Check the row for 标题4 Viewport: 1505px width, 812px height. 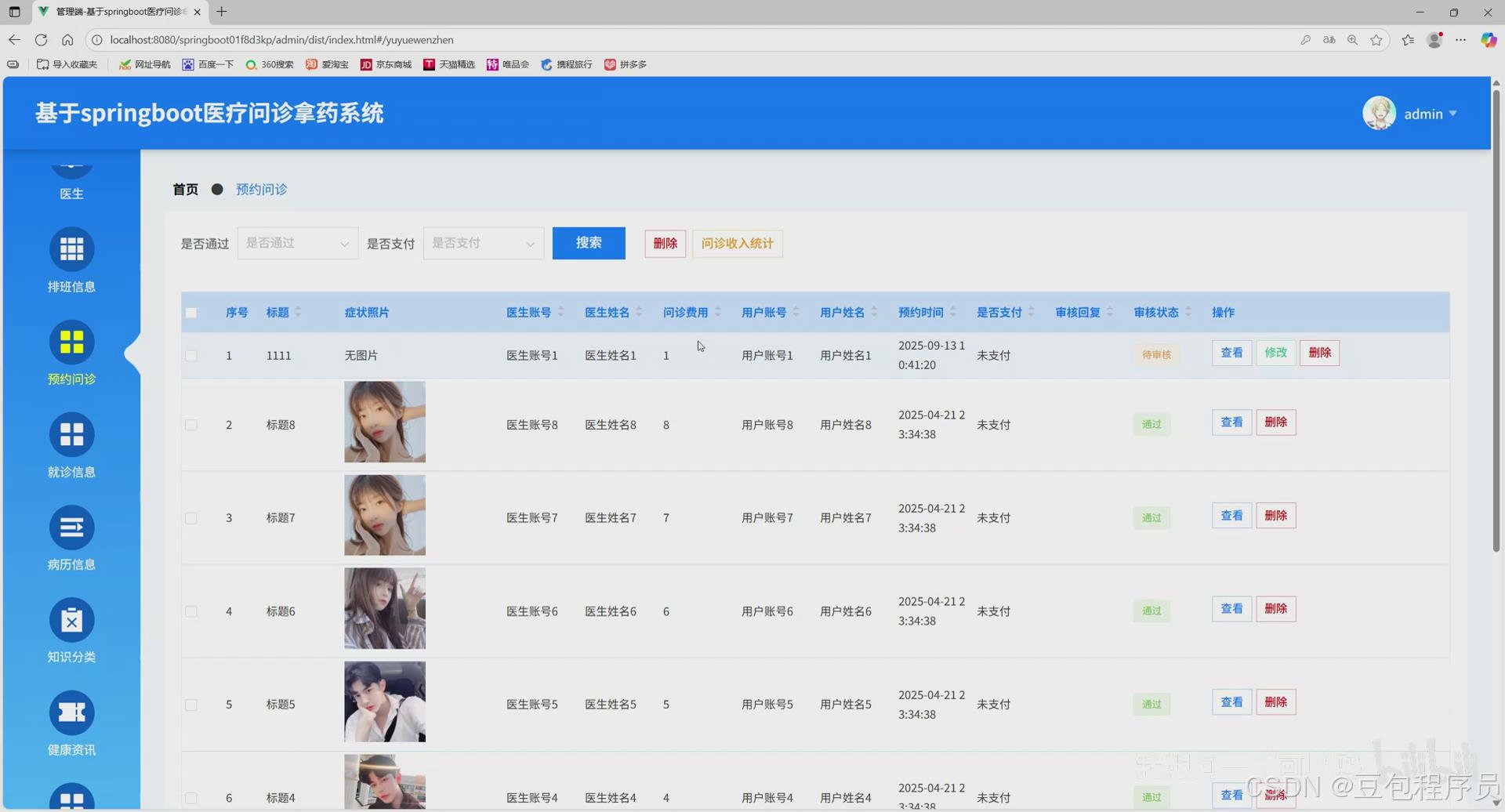pyautogui.click(x=191, y=798)
